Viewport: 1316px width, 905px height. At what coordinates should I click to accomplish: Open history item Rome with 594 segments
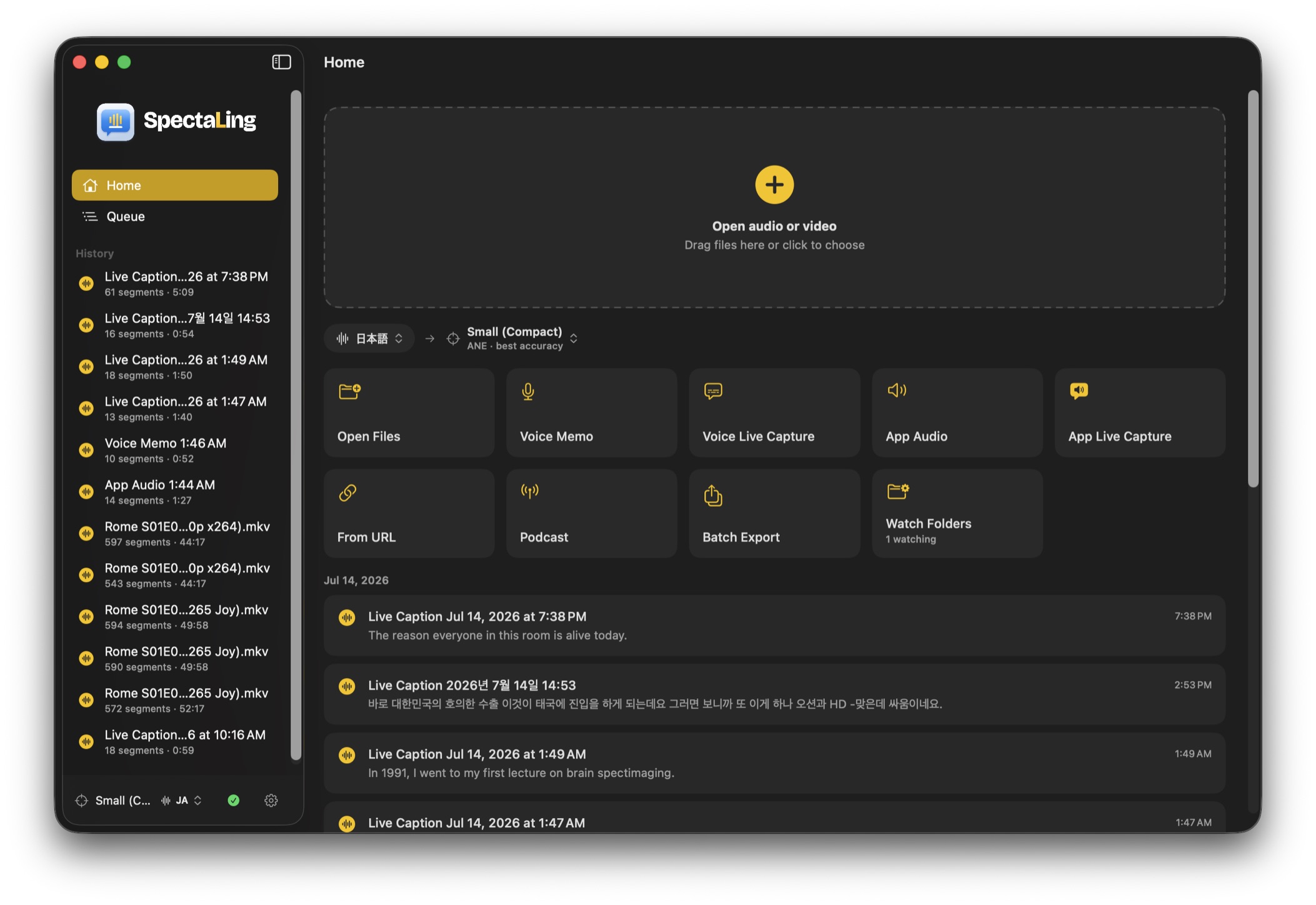pos(175,617)
